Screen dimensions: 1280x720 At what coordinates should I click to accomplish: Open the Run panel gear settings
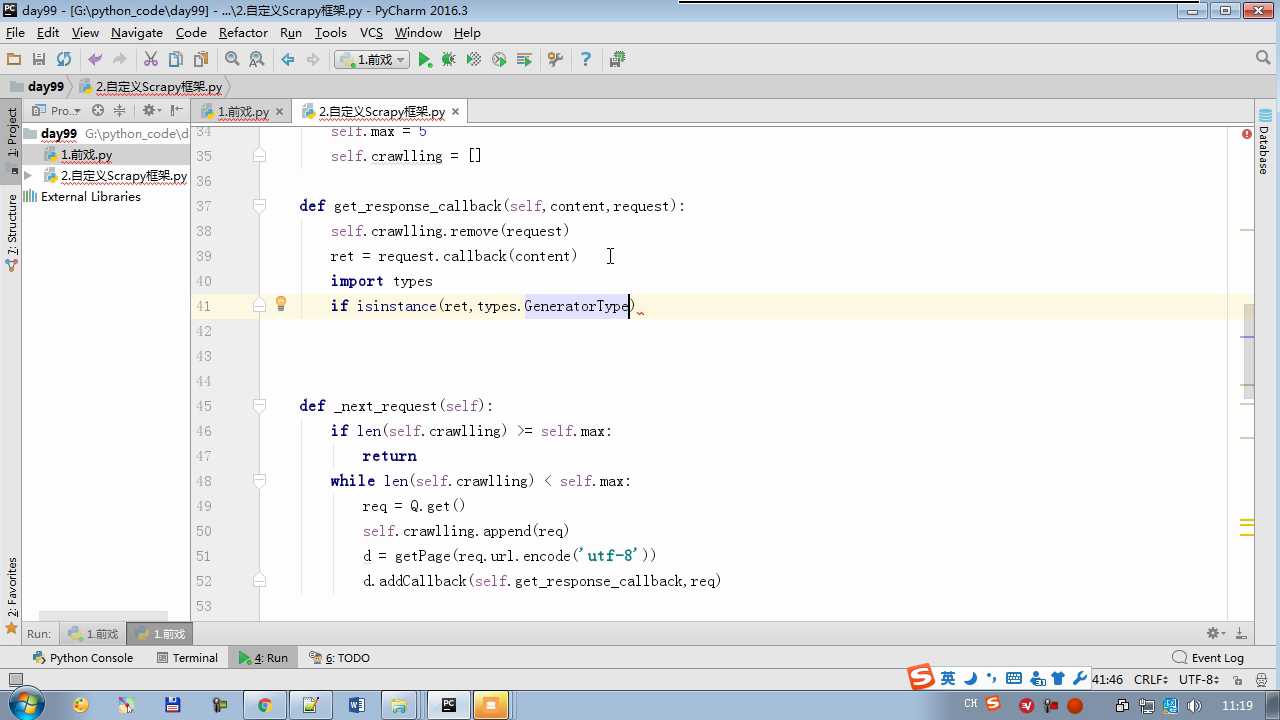coord(1216,633)
